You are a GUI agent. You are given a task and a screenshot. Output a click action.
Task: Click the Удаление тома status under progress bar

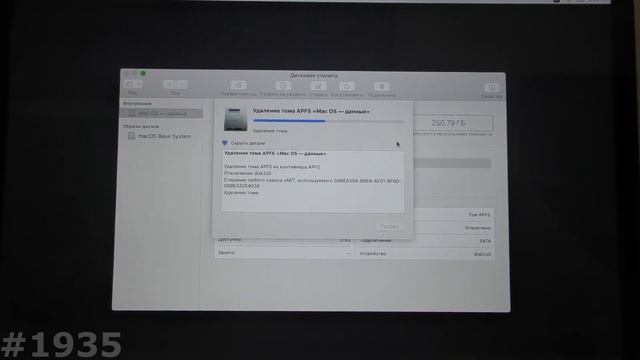pos(270,131)
